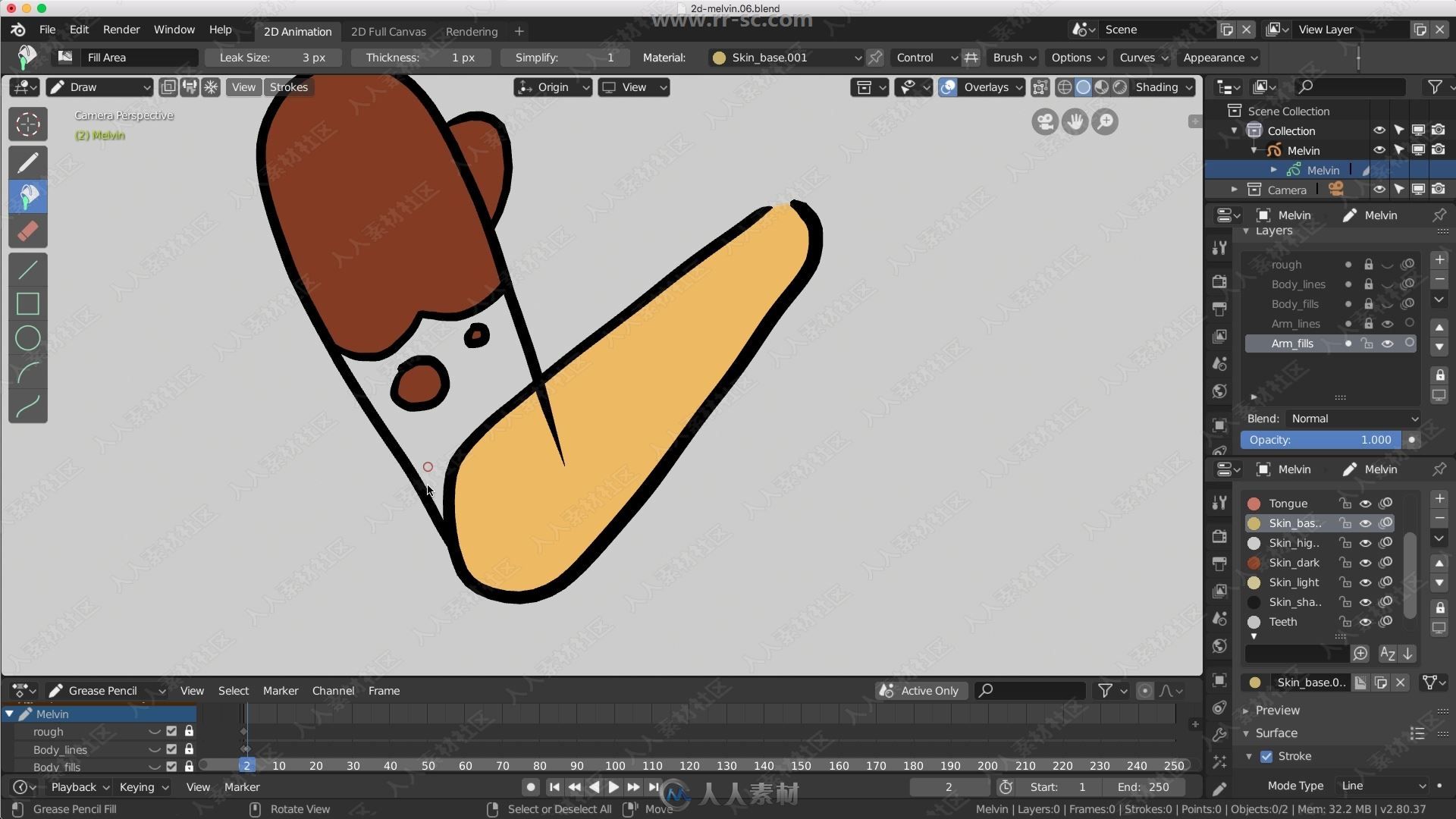Viewport: 1456px width, 819px height.
Task: Select the Cursor tool in the toolbar
Action: (x=28, y=124)
